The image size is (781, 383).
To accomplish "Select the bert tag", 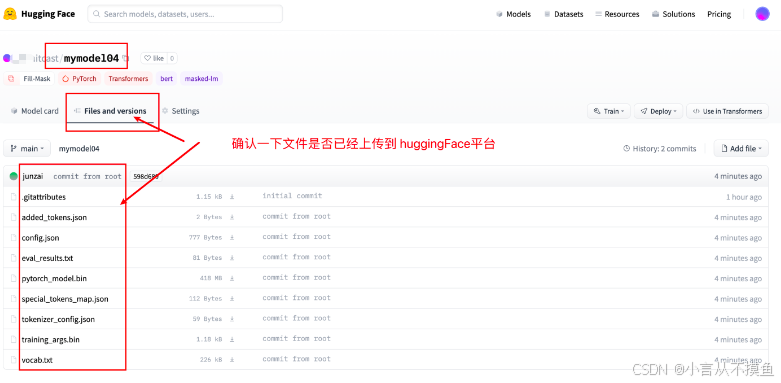I will coord(166,79).
